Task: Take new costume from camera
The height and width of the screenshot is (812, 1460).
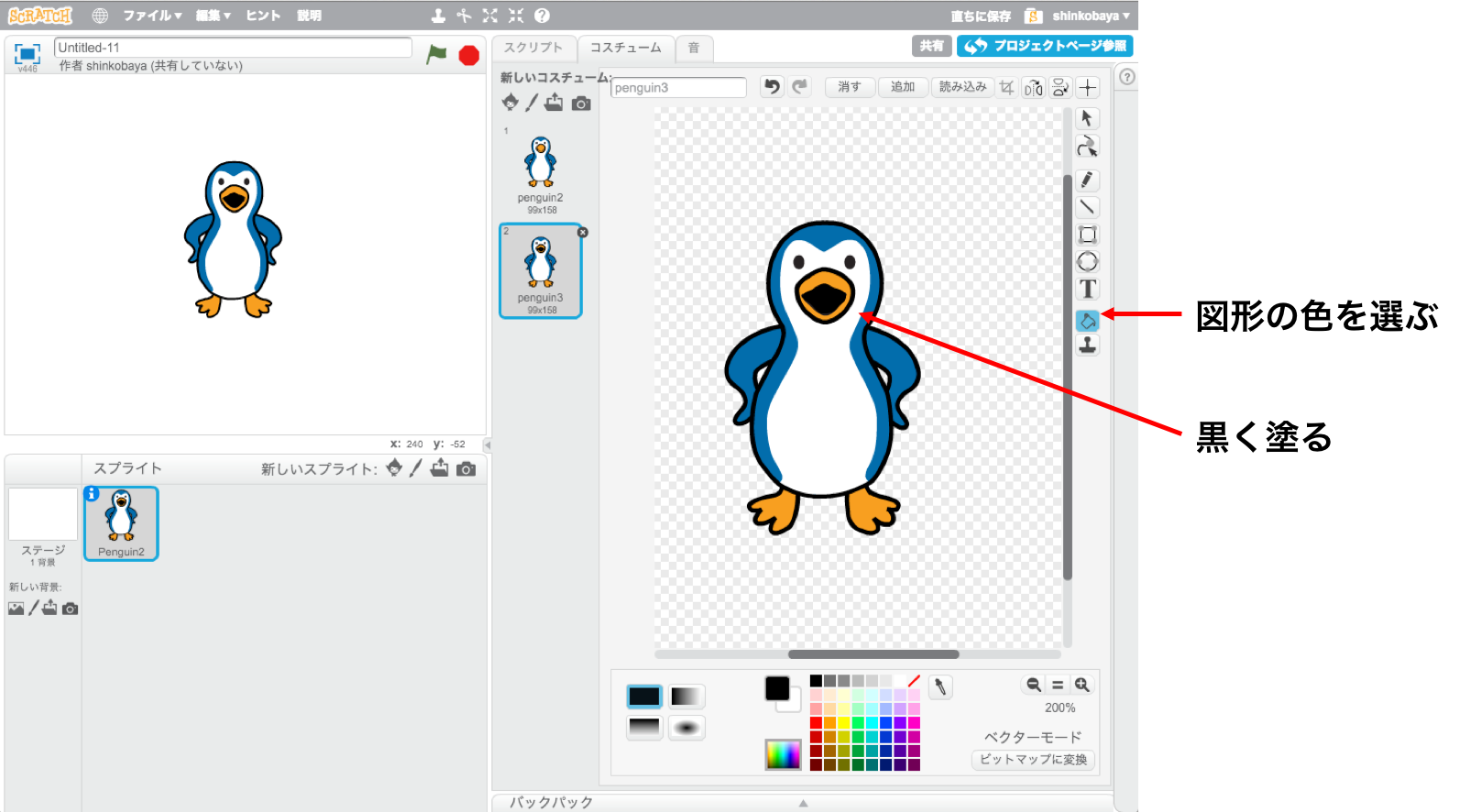Action: pos(581,104)
